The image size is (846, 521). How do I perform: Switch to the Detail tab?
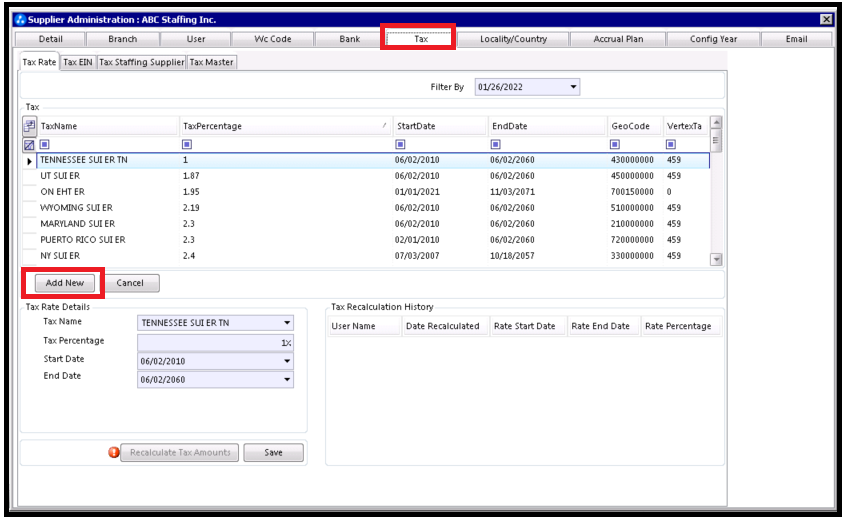pyautogui.click(x=51, y=39)
